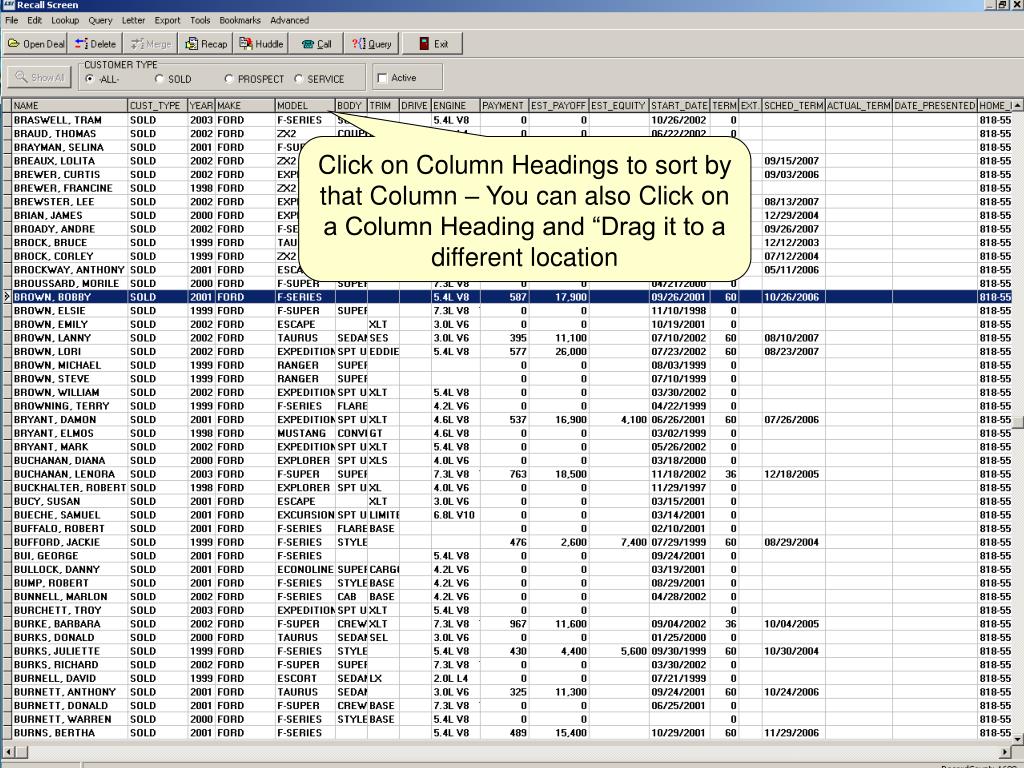Click the Open Deal toolbar button
The image size is (1024, 768).
click(36, 44)
